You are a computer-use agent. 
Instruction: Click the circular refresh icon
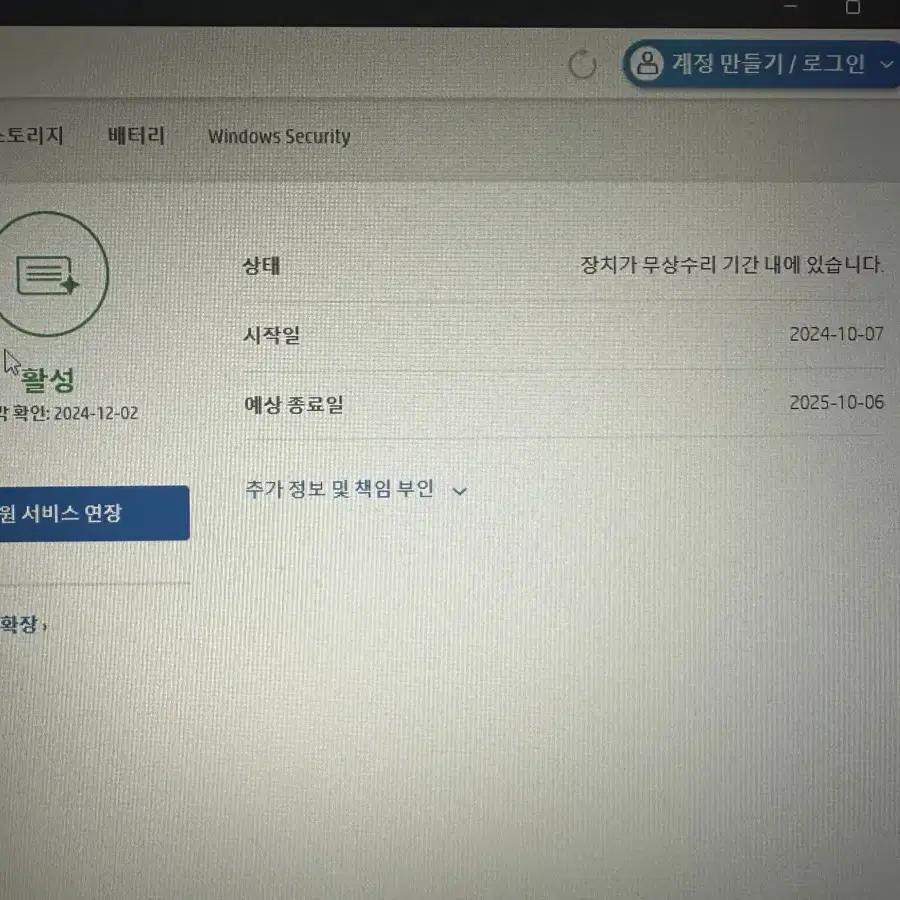(x=583, y=64)
